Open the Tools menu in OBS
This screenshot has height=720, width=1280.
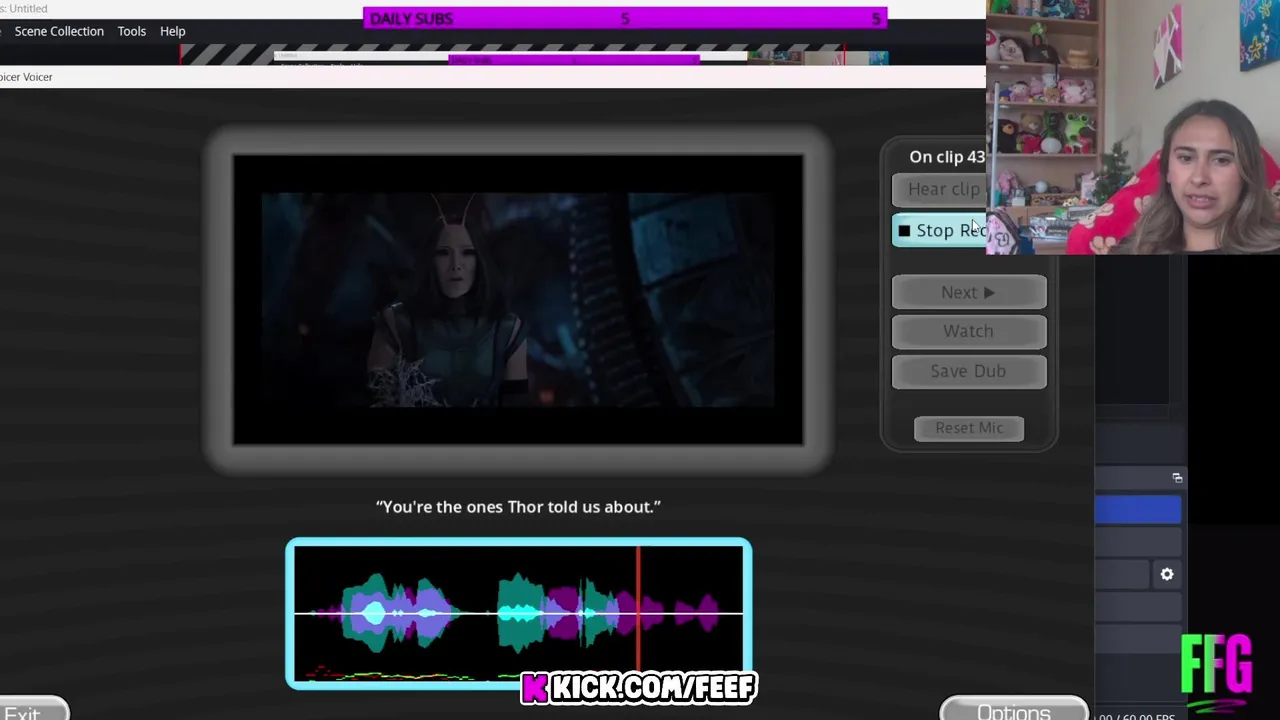[132, 31]
